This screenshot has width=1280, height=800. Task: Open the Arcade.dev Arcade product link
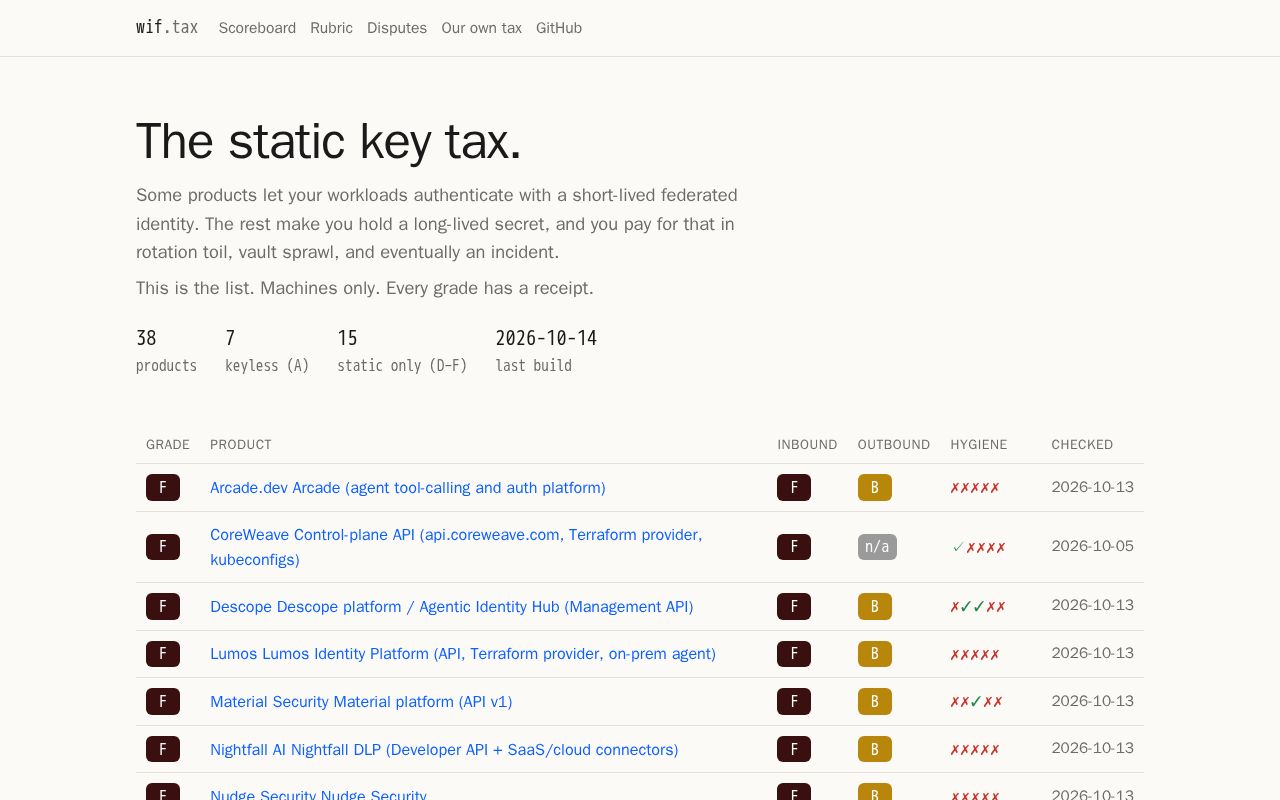point(408,488)
